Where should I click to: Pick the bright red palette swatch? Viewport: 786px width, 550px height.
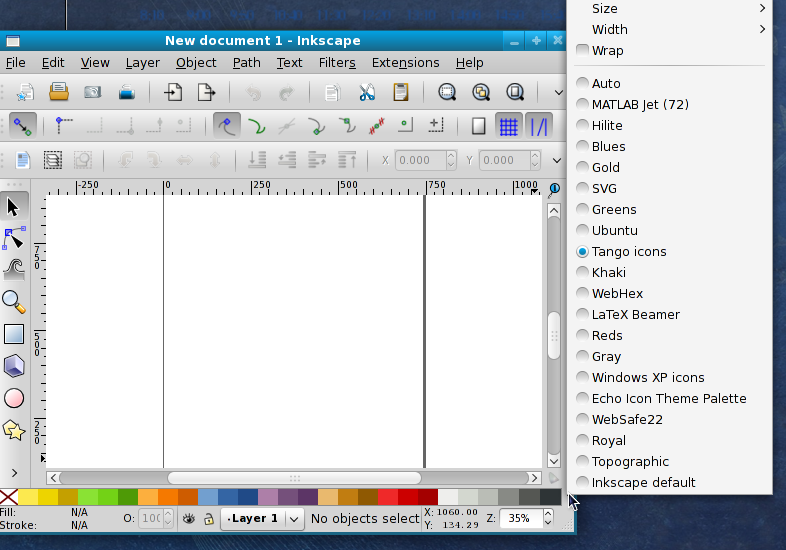(388, 497)
